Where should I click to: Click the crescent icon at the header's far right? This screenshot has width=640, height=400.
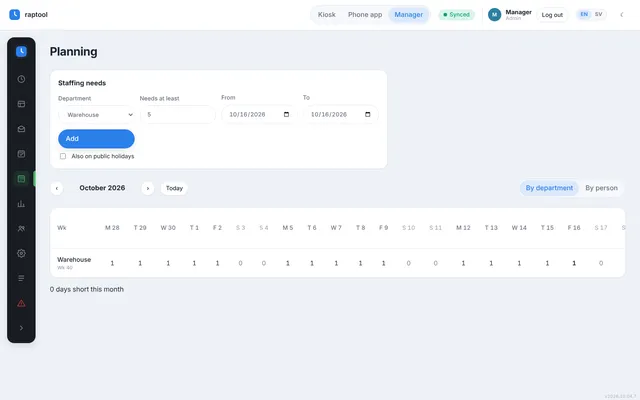[622, 15]
